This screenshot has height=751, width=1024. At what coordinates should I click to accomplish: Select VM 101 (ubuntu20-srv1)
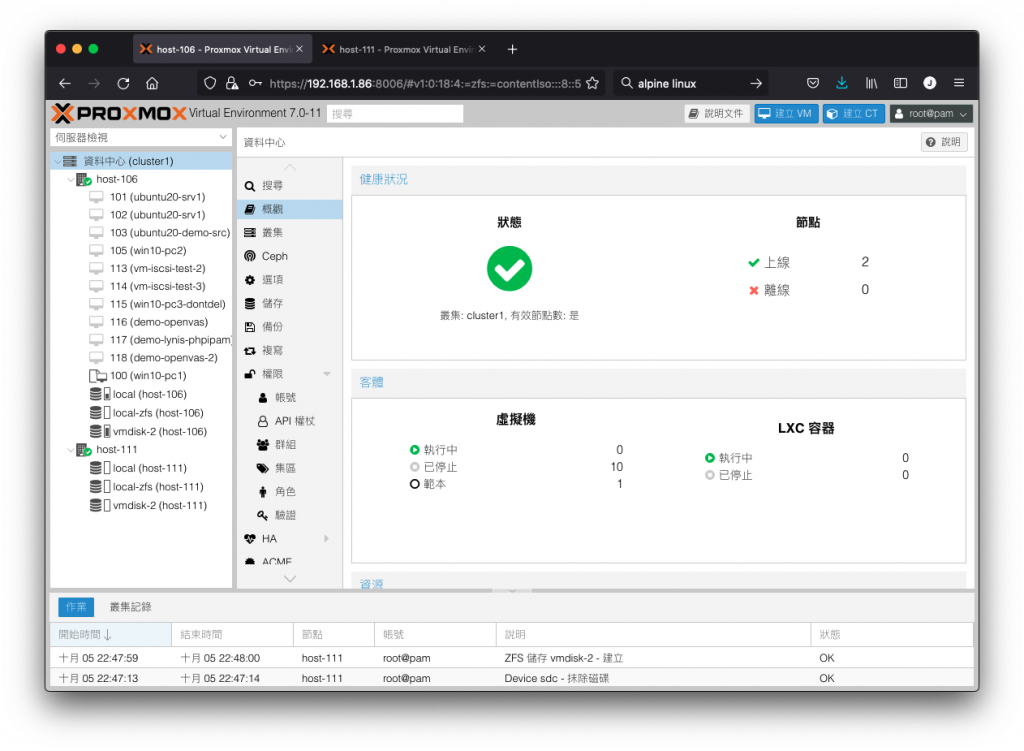coord(141,197)
